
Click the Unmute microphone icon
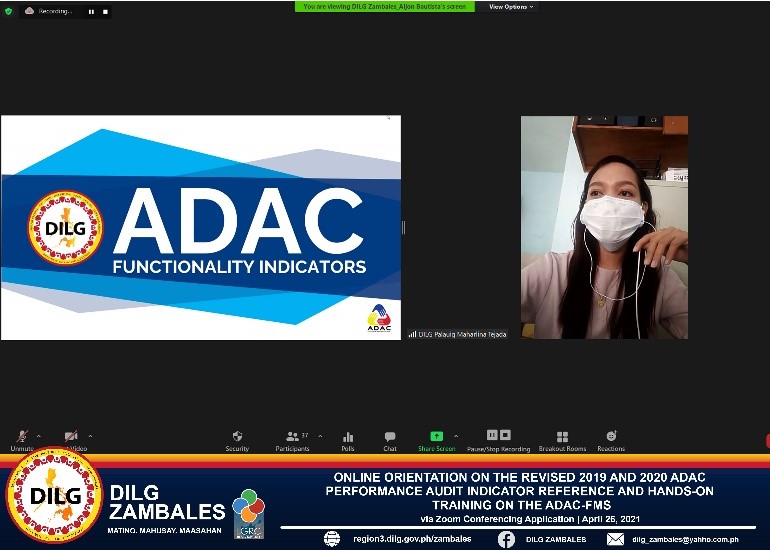click(22, 436)
